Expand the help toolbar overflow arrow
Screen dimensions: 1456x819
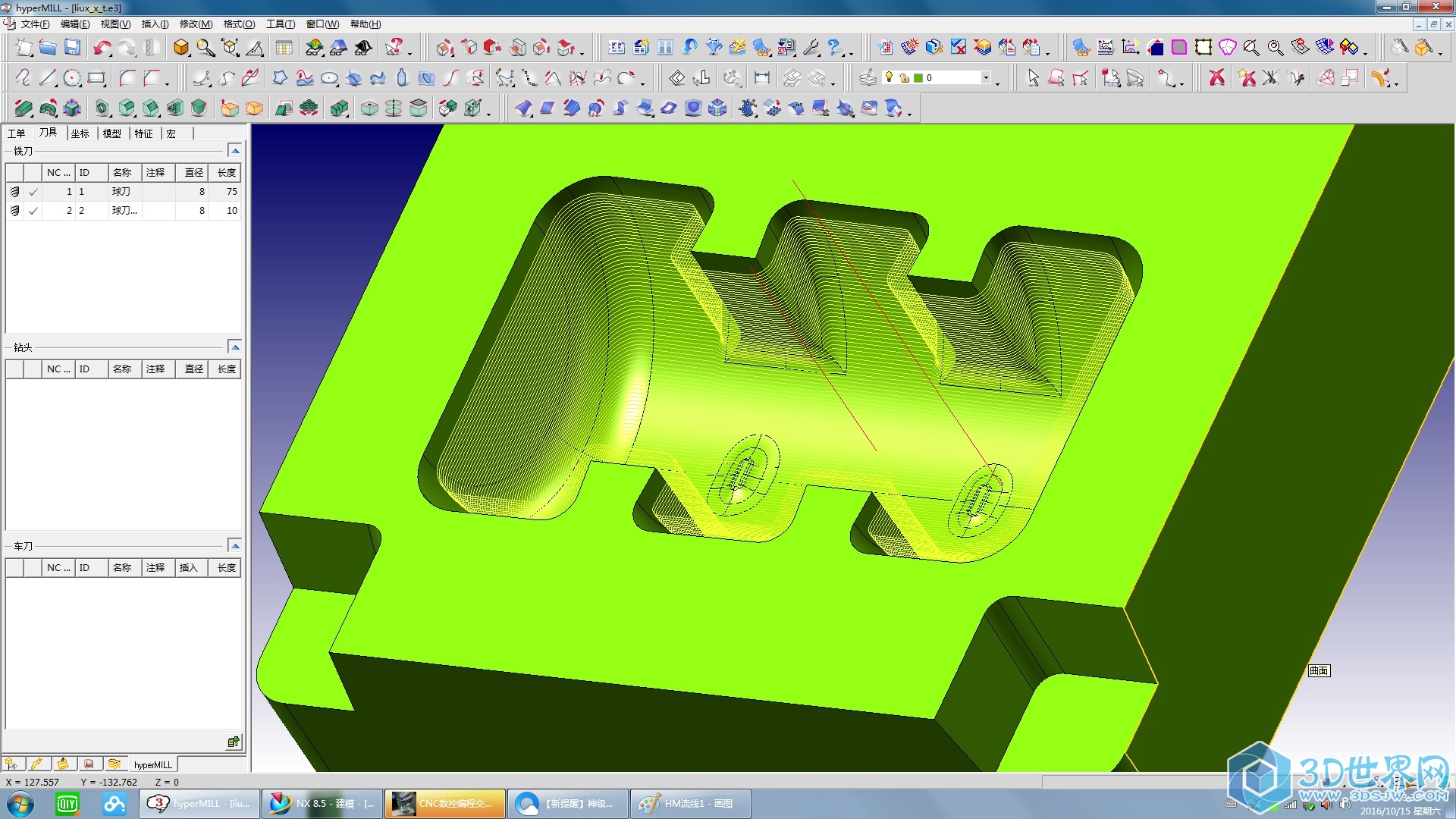click(410, 53)
